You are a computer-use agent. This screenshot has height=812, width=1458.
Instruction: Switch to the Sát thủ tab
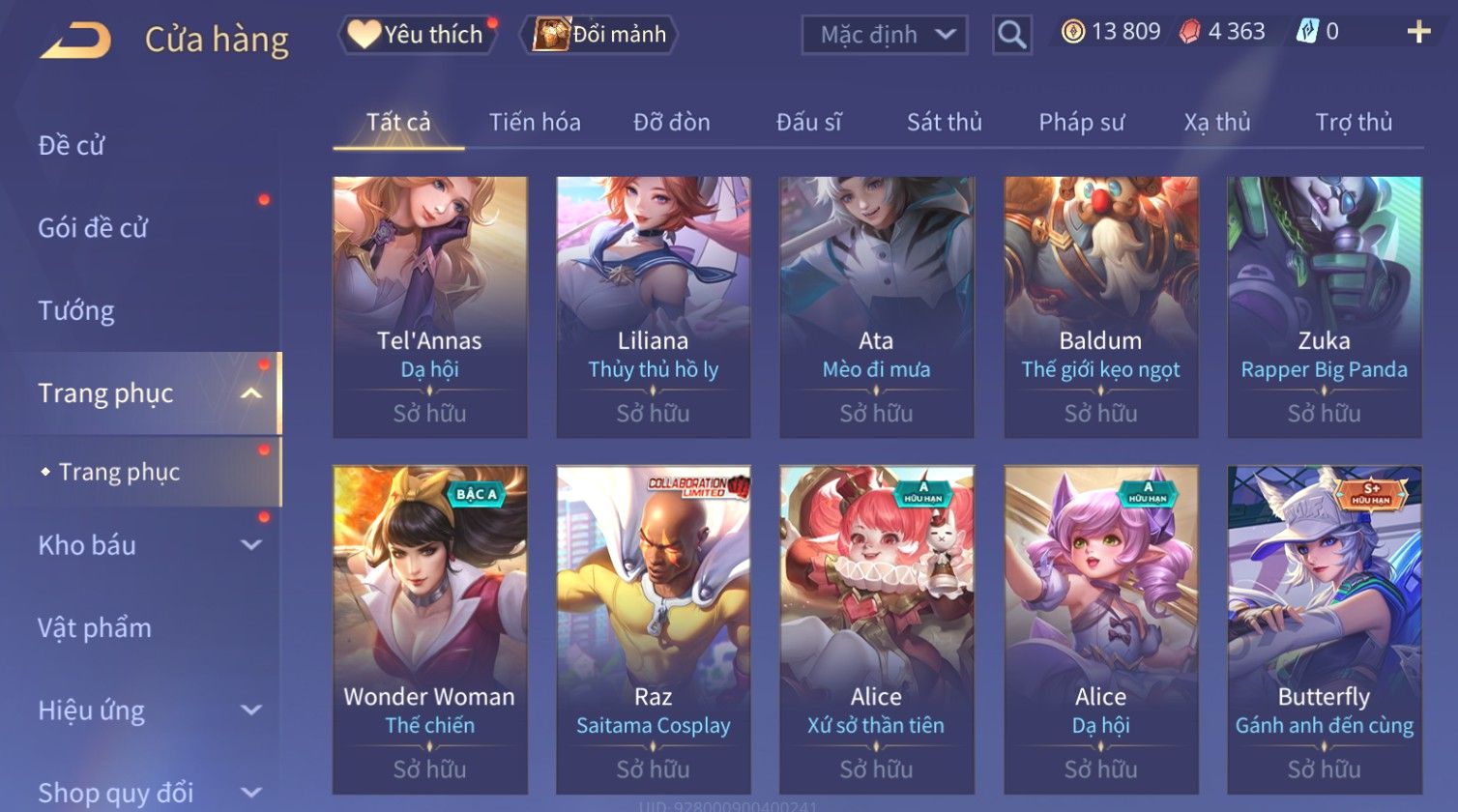[944, 123]
